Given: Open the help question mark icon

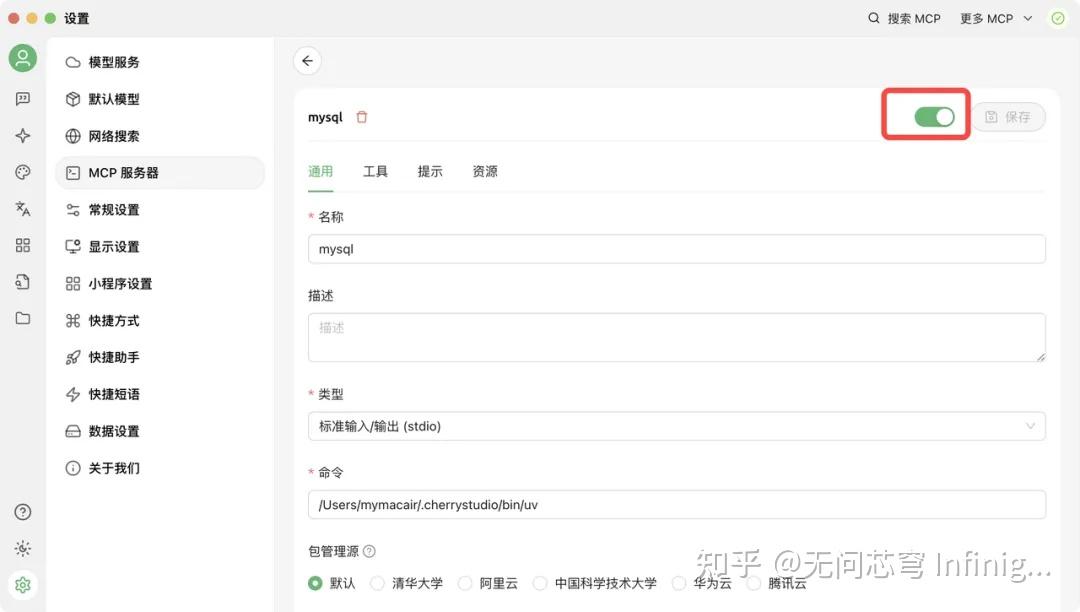Looking at the screenshot, I should tap(22, 511).
